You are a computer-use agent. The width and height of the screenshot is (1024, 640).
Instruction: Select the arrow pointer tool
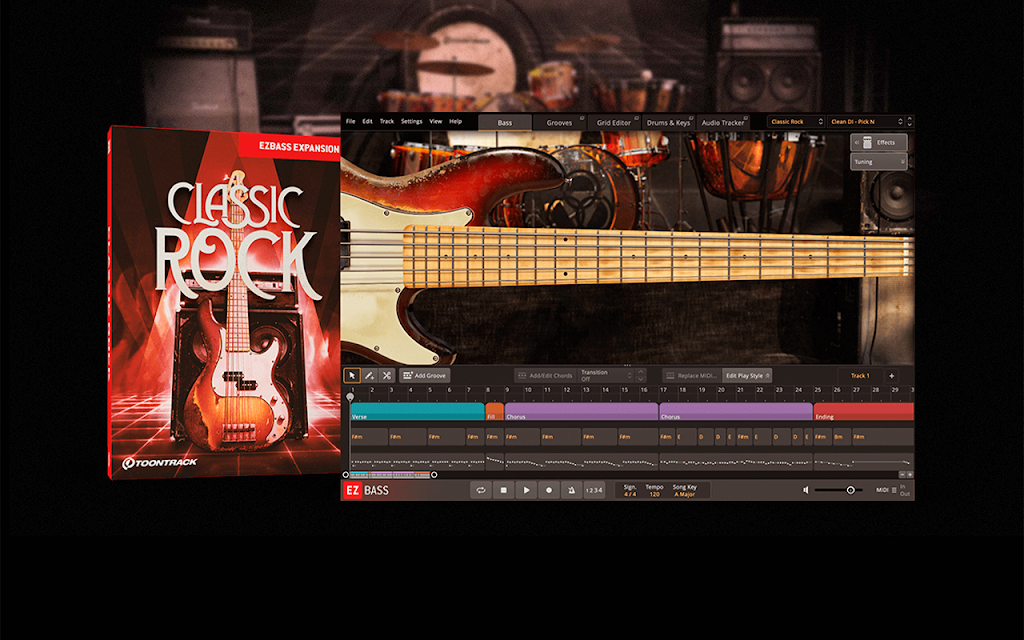(352, 376)
